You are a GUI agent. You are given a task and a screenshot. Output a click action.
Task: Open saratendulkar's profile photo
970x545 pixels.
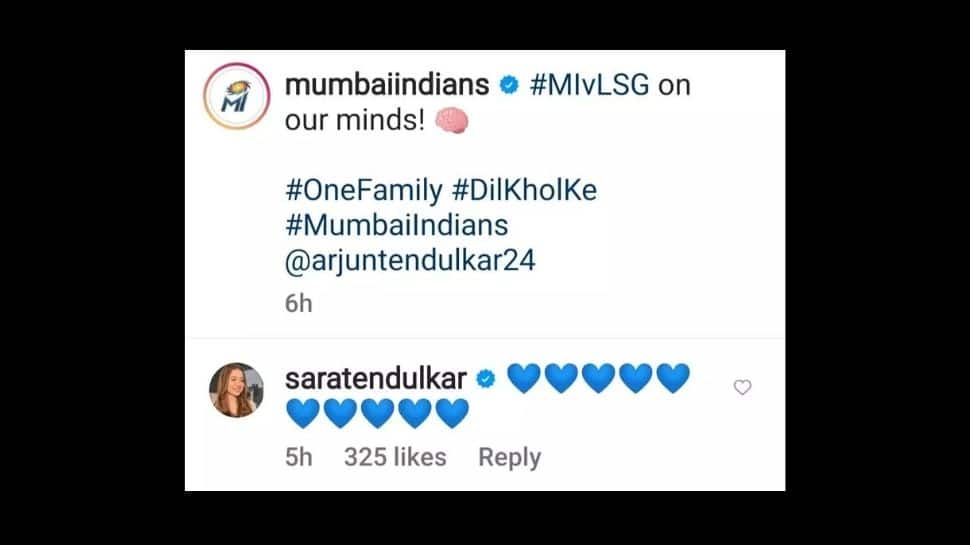tap(236, 390)
